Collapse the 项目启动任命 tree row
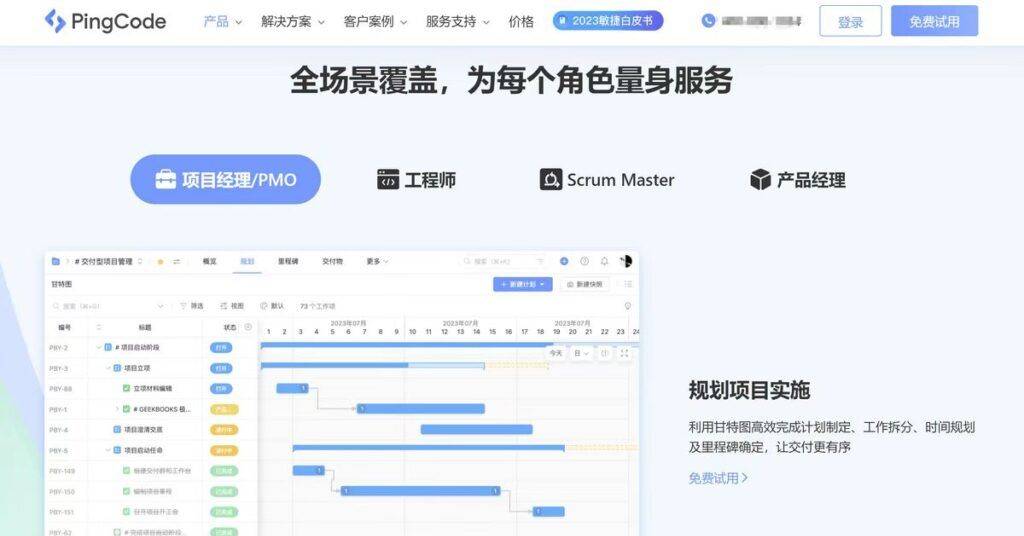Screen dimensions: 1024x536 (x=108, y=450)
